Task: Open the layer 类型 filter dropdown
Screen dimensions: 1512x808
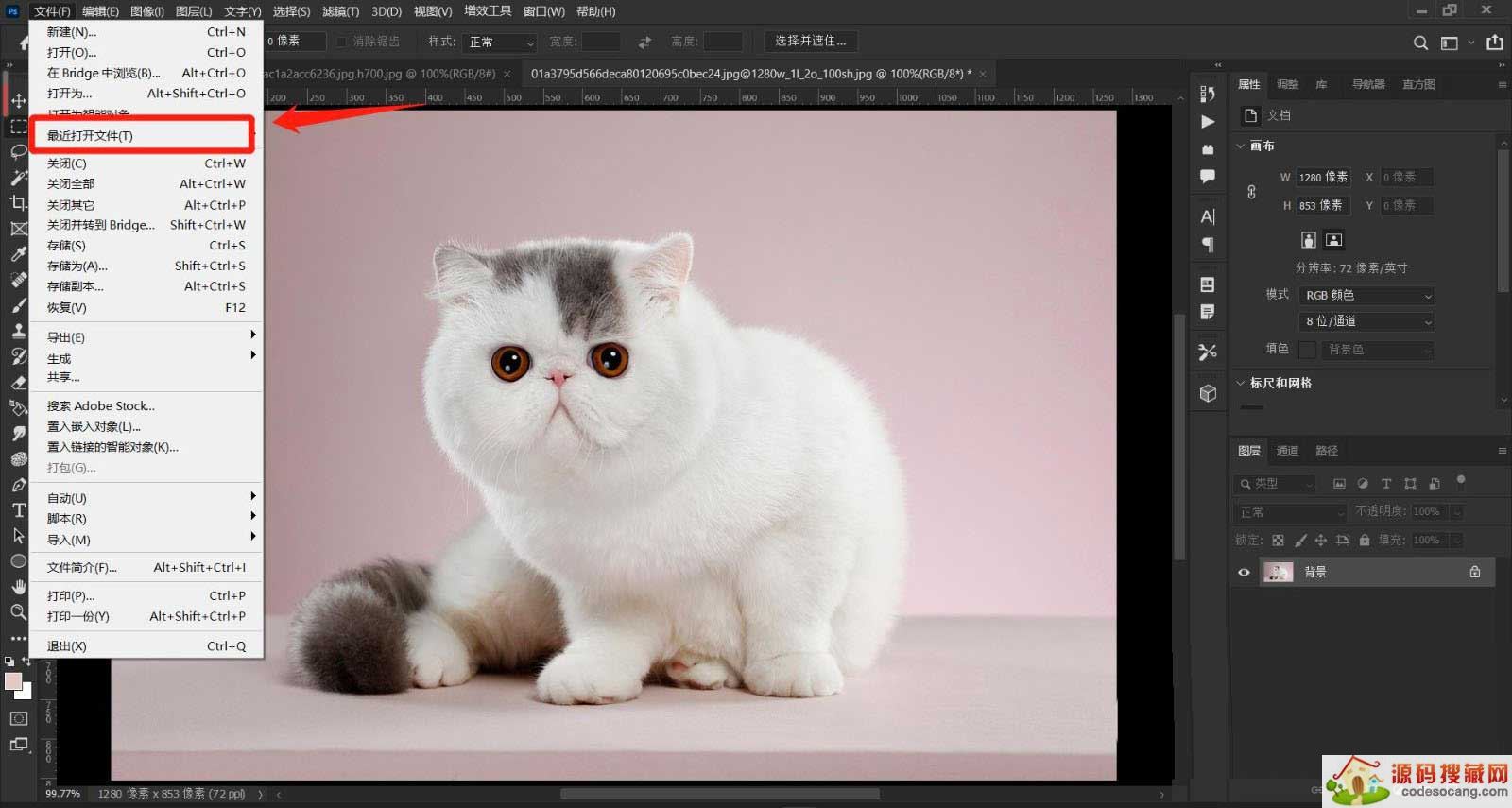Action: [1275, 484]
